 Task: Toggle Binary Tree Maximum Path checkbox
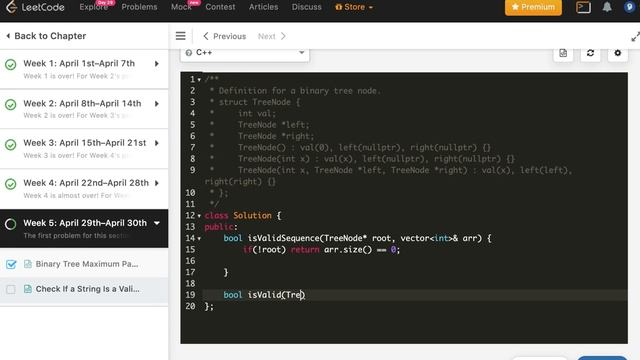11,264
